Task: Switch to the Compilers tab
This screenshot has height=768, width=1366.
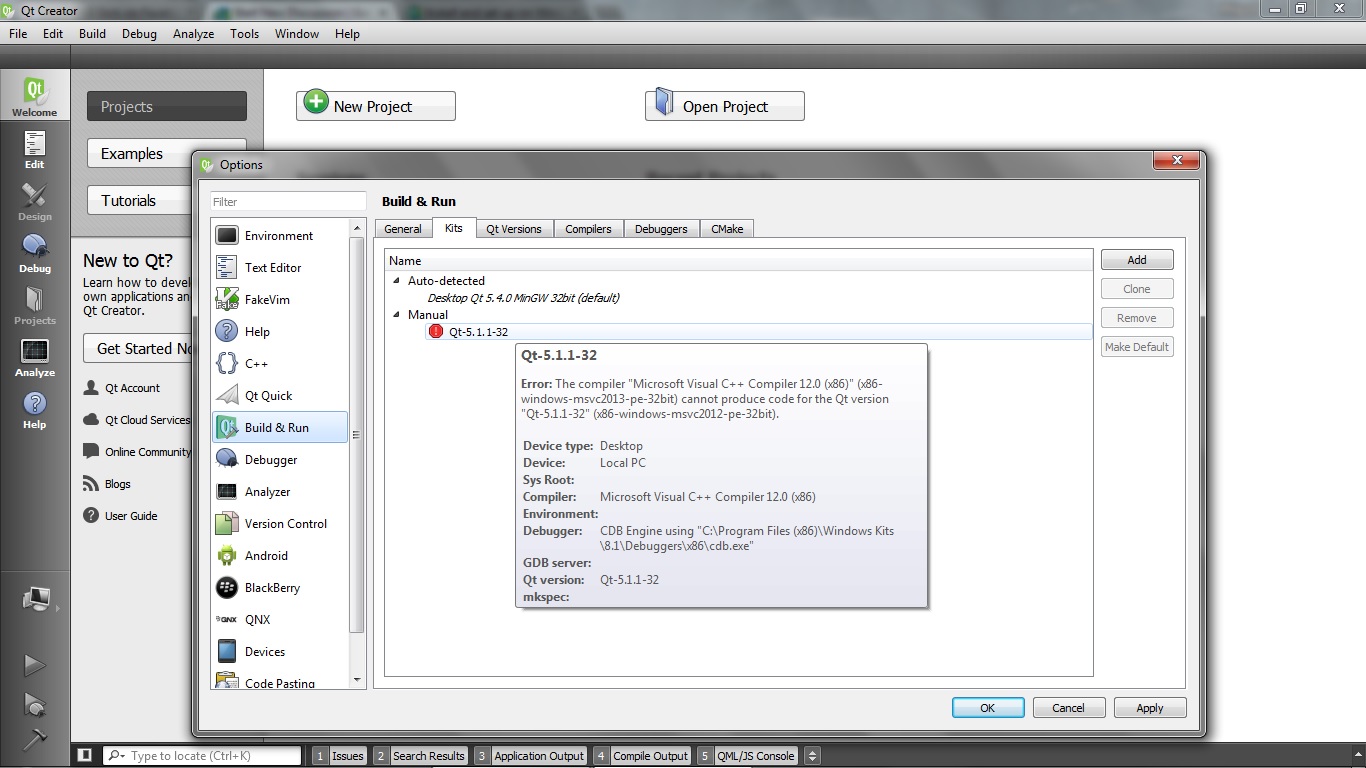Action: [588, 229]
